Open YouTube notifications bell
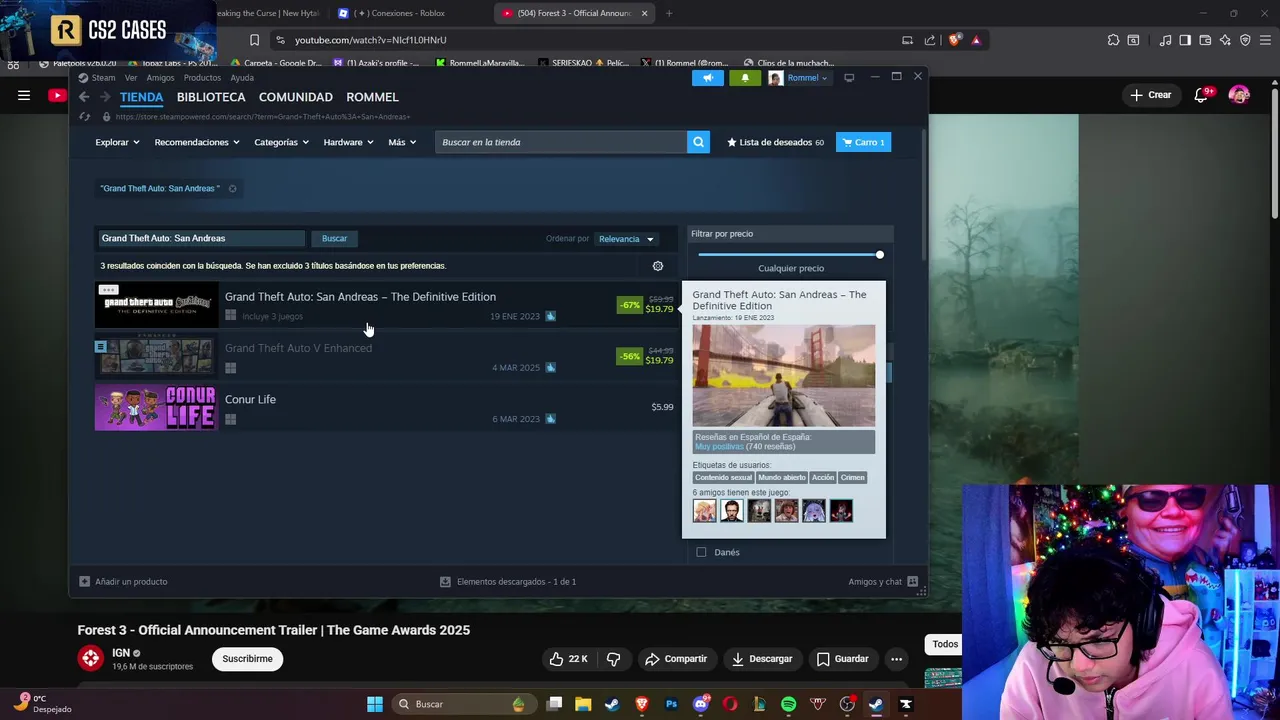The width and height of the screenshot is (1280, 720). point(1201,95)
